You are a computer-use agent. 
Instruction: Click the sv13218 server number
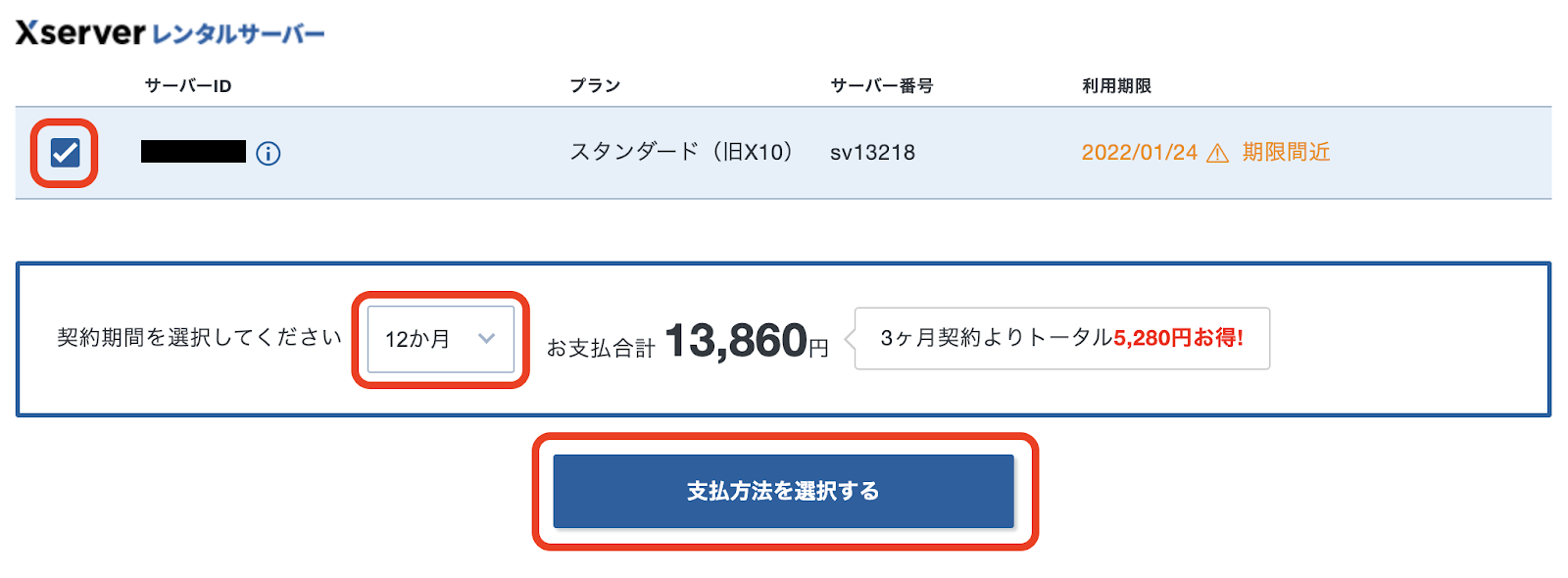[872, 153]
